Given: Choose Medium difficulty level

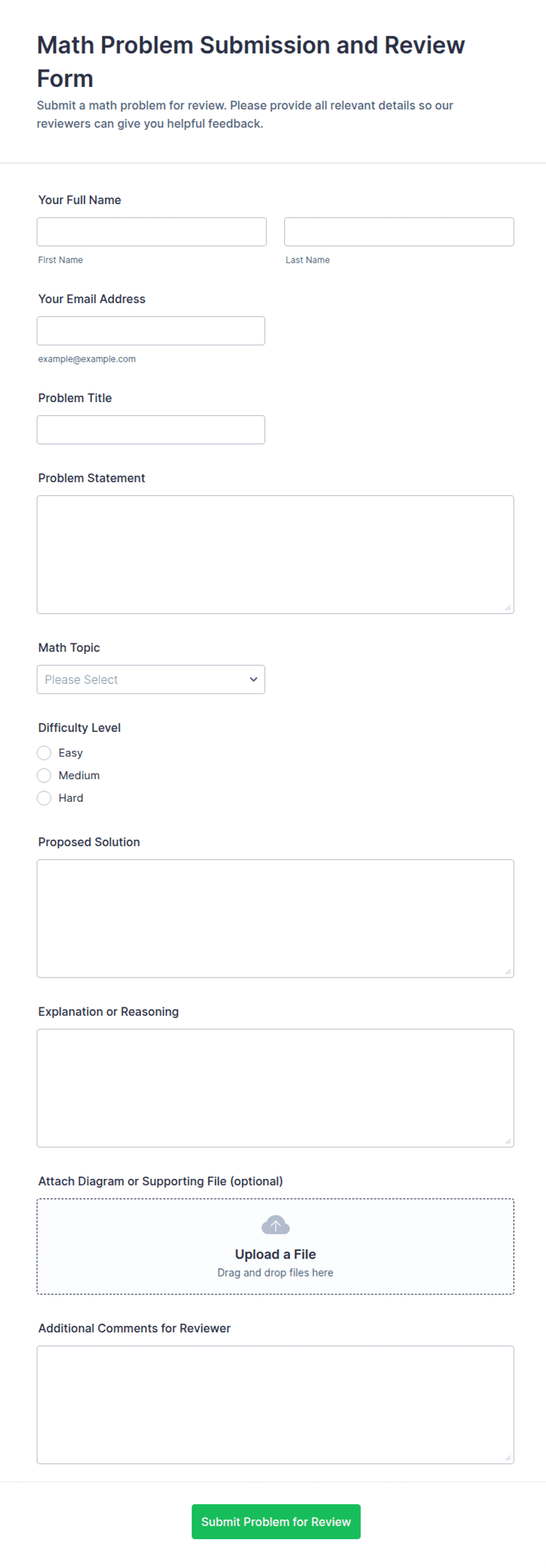Looking at the screenshot, I should pyautogui.click(x=44, y=775).
